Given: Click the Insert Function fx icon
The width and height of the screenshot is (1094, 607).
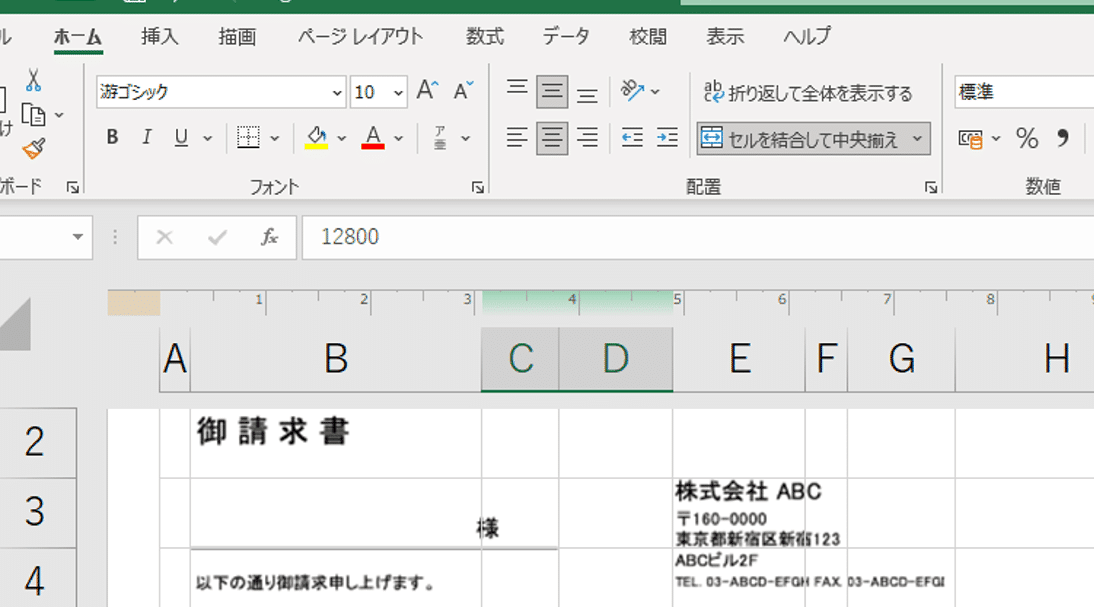Looking at the screenshot, I should pyautogui.click(x=269, y=237).
